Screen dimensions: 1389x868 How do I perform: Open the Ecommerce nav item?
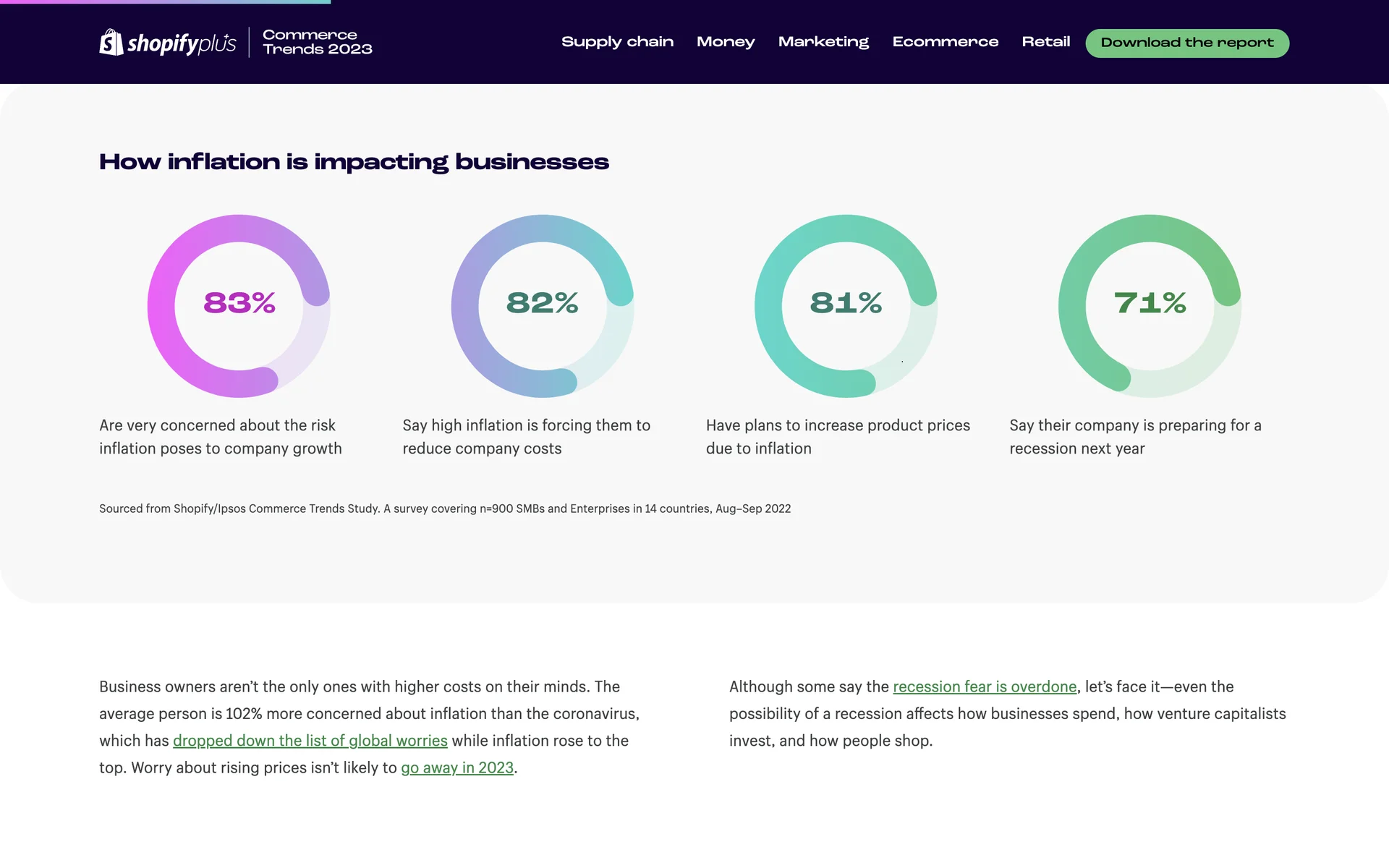(x=945, y=42)
